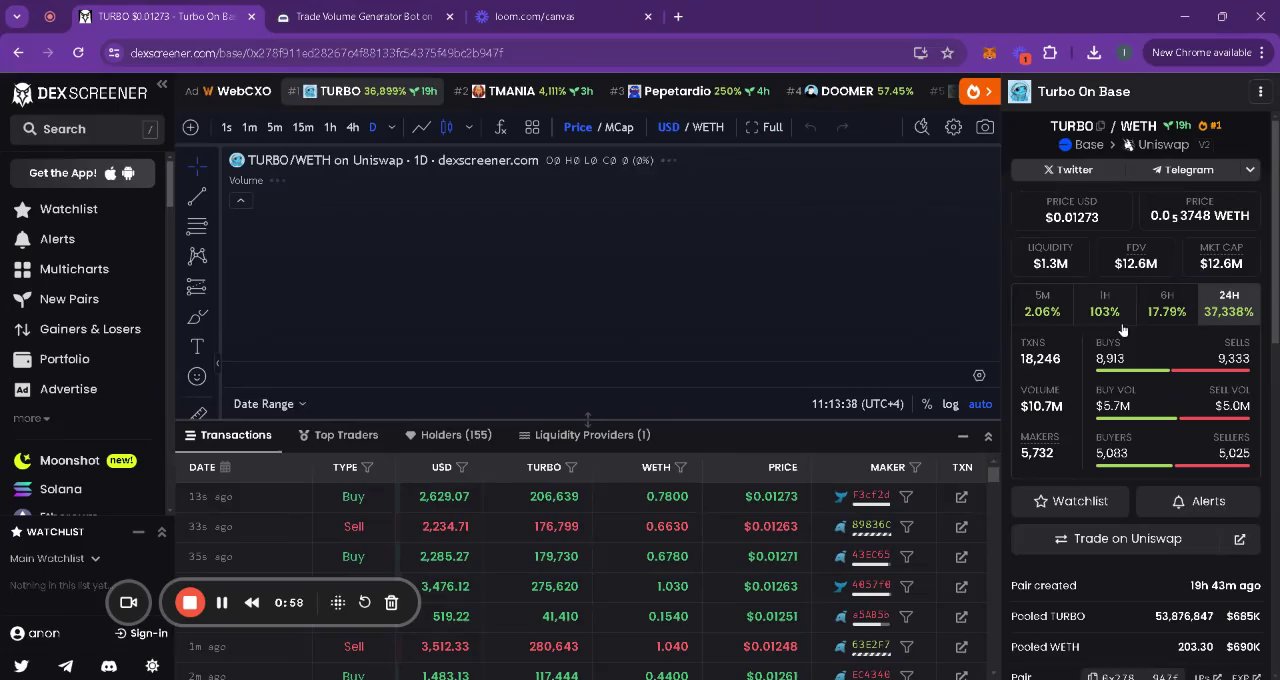Filter transactions by MAKER column
Screen dimensions: 1280x680
click(x=915, y=467)
